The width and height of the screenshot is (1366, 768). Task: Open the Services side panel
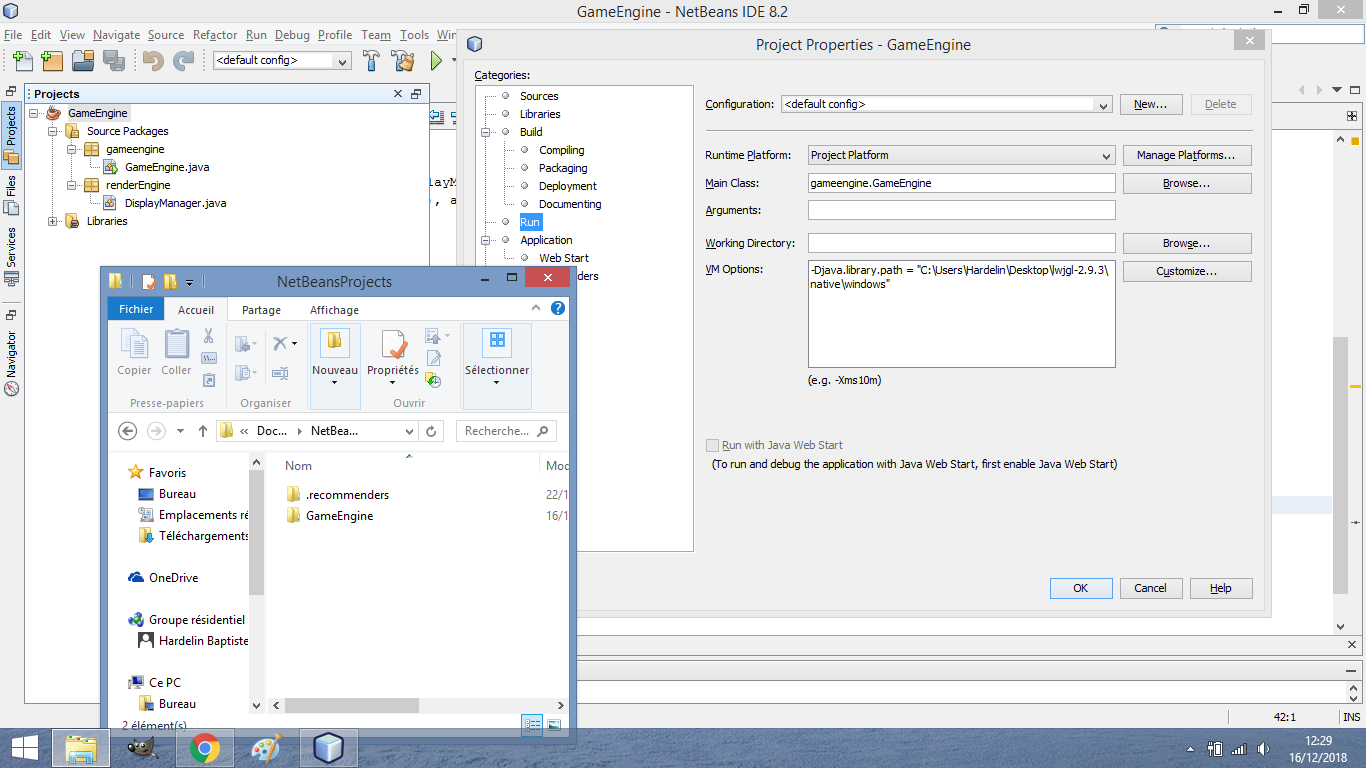(11, 256)
